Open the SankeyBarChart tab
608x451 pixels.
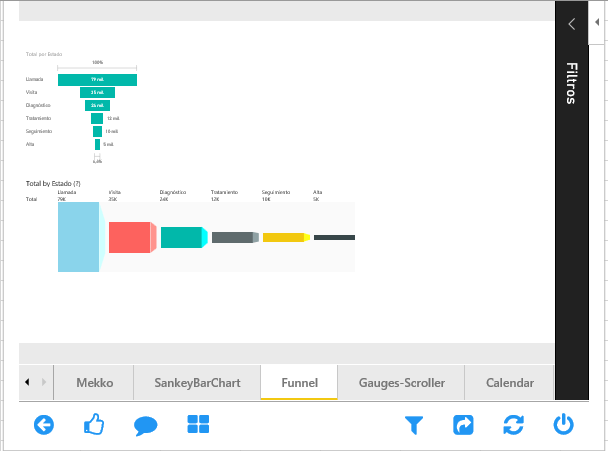[x=197, y=382]
